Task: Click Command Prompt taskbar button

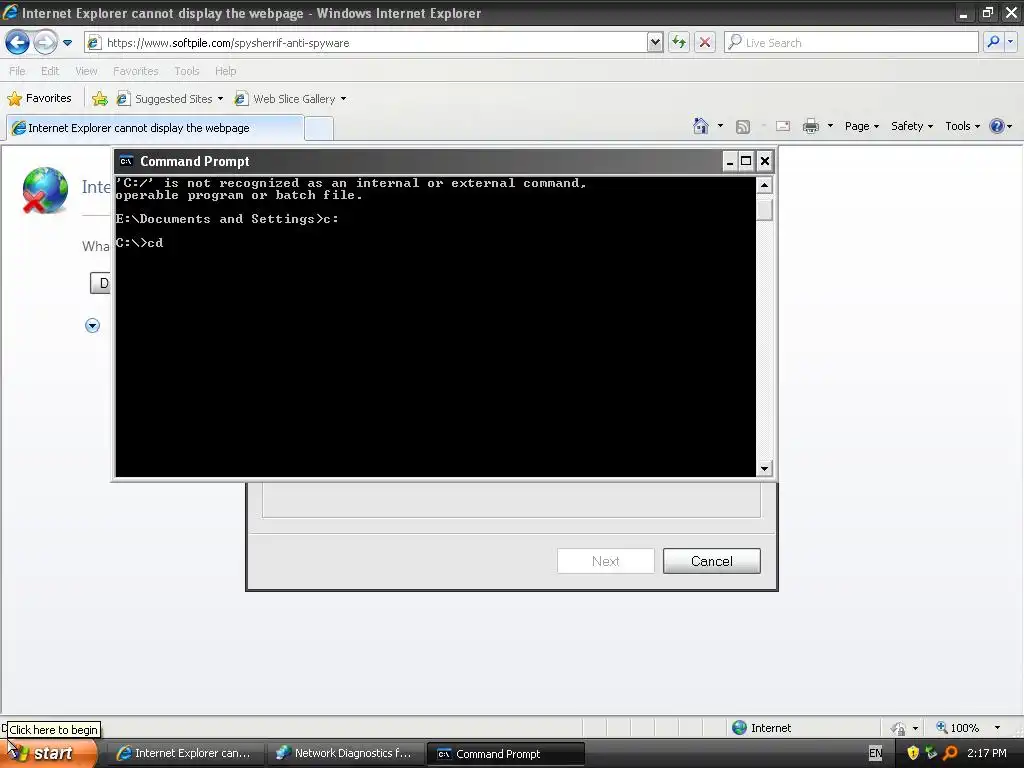Action: coord(505,754)
